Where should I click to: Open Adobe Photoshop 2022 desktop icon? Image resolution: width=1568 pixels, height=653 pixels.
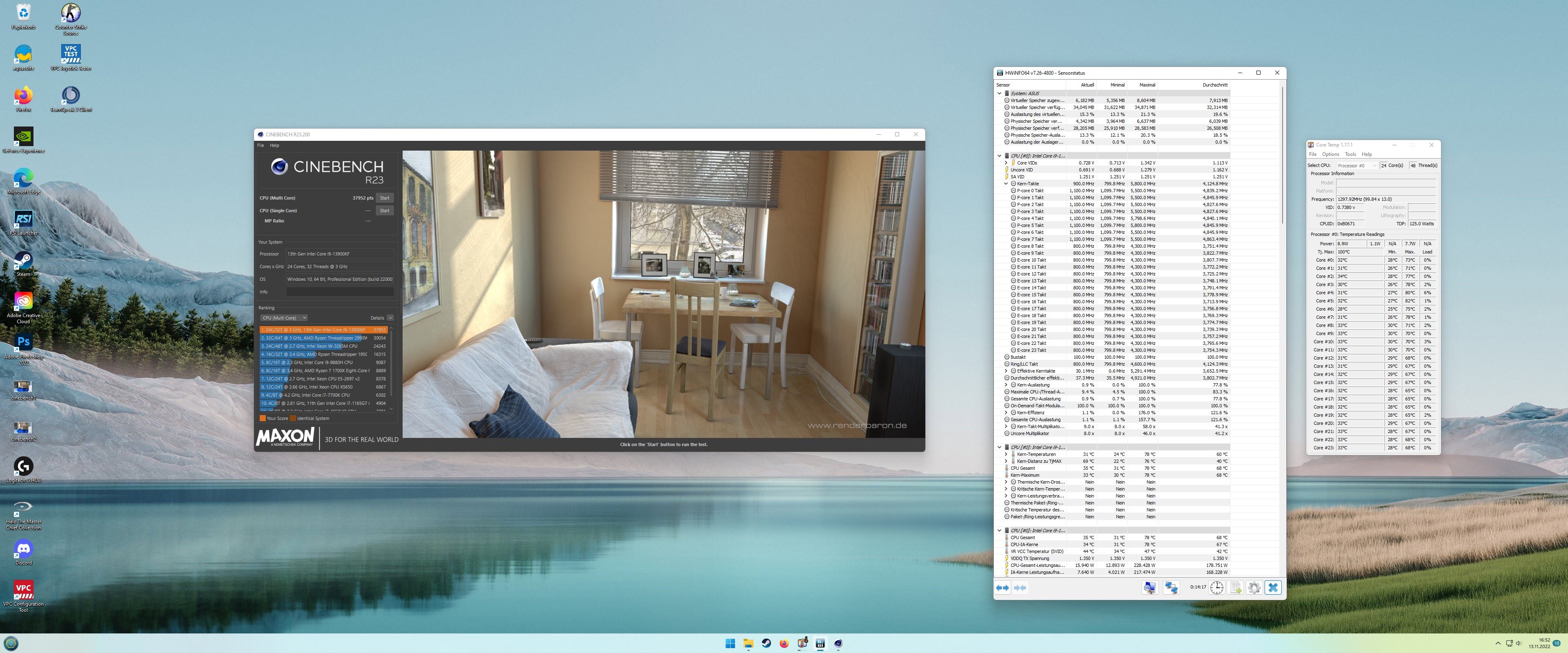tap(23, 350)
